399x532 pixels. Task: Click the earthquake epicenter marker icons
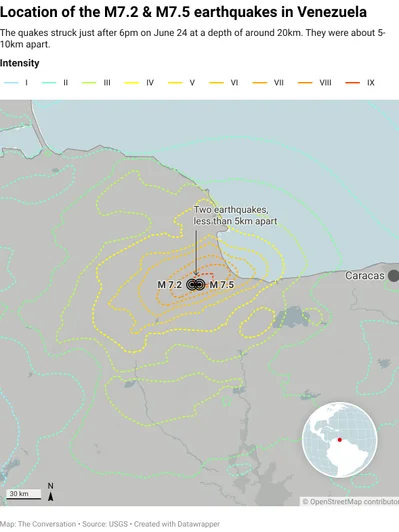196,285
